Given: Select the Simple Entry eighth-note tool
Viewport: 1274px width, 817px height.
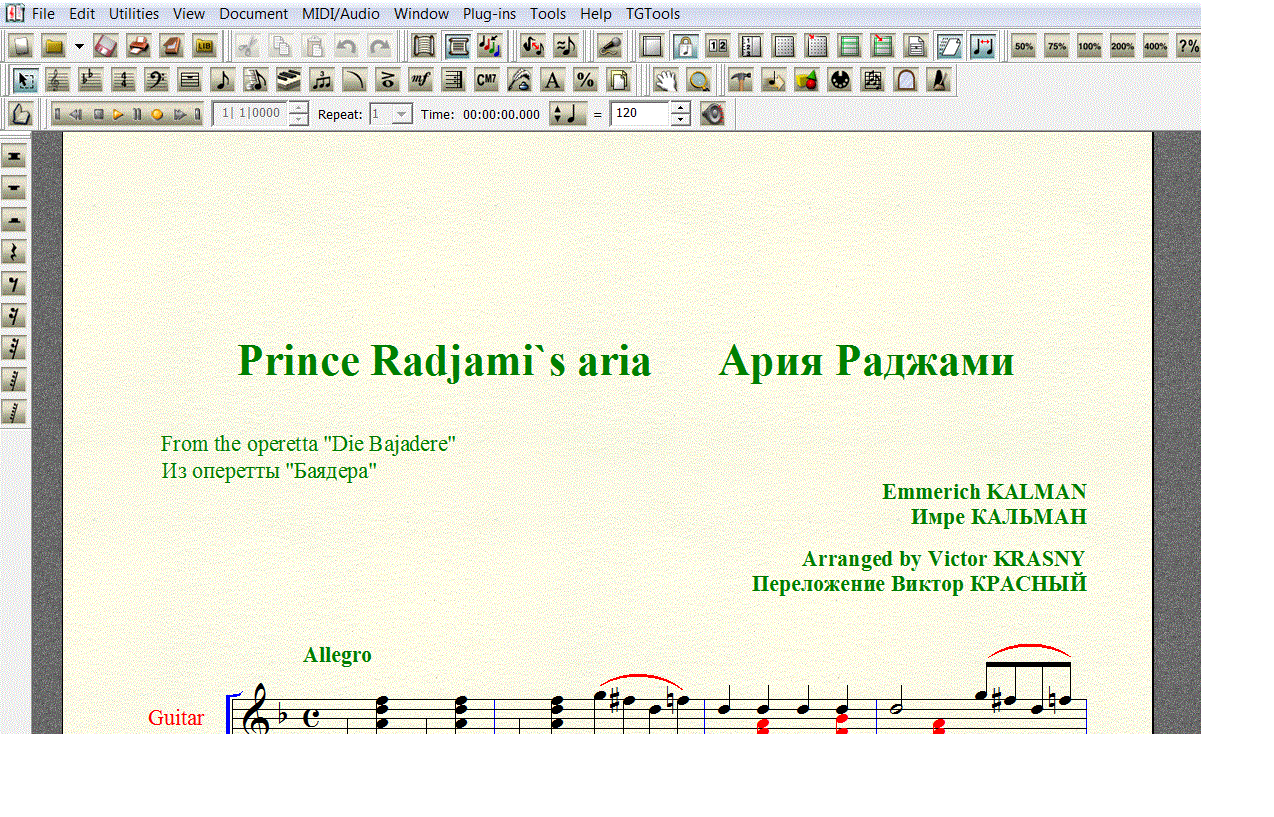Looking at the screenshot, I should (222, 80).
